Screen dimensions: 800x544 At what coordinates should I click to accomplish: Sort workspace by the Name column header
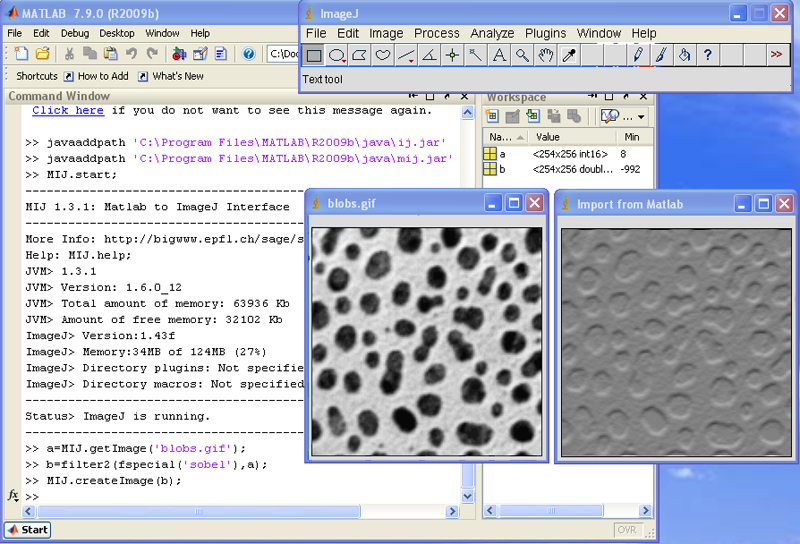[x=502, y=137]
